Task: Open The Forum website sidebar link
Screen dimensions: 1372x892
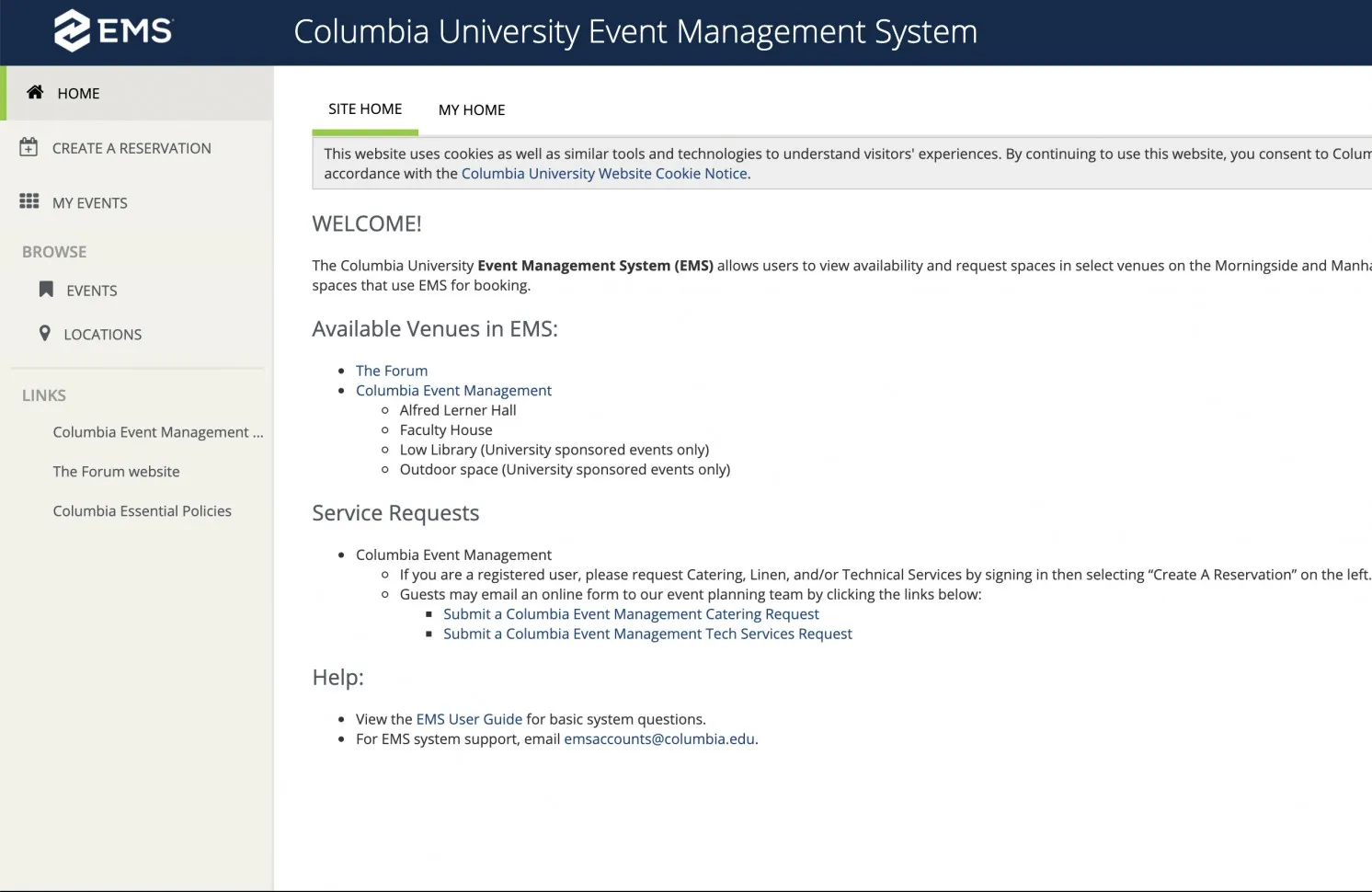Action: coord(116,472)
